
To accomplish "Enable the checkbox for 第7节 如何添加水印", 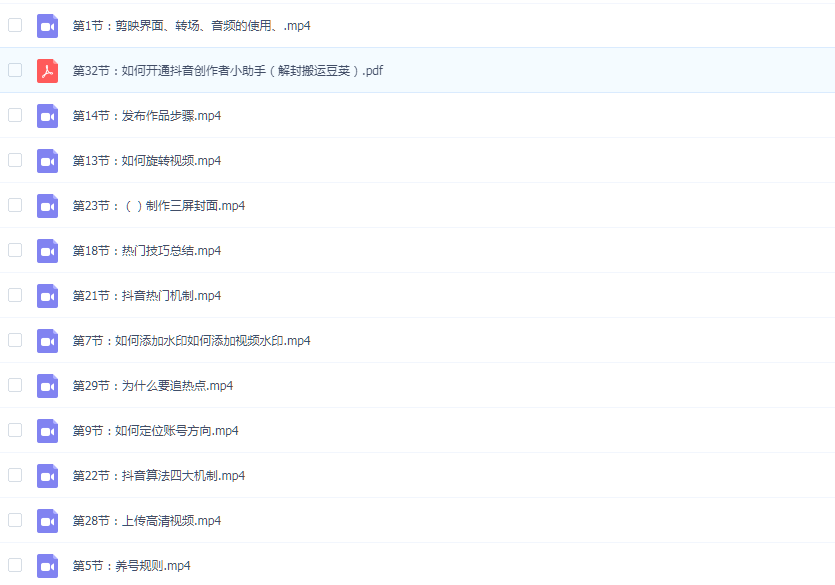I will [x=15, y=341].
